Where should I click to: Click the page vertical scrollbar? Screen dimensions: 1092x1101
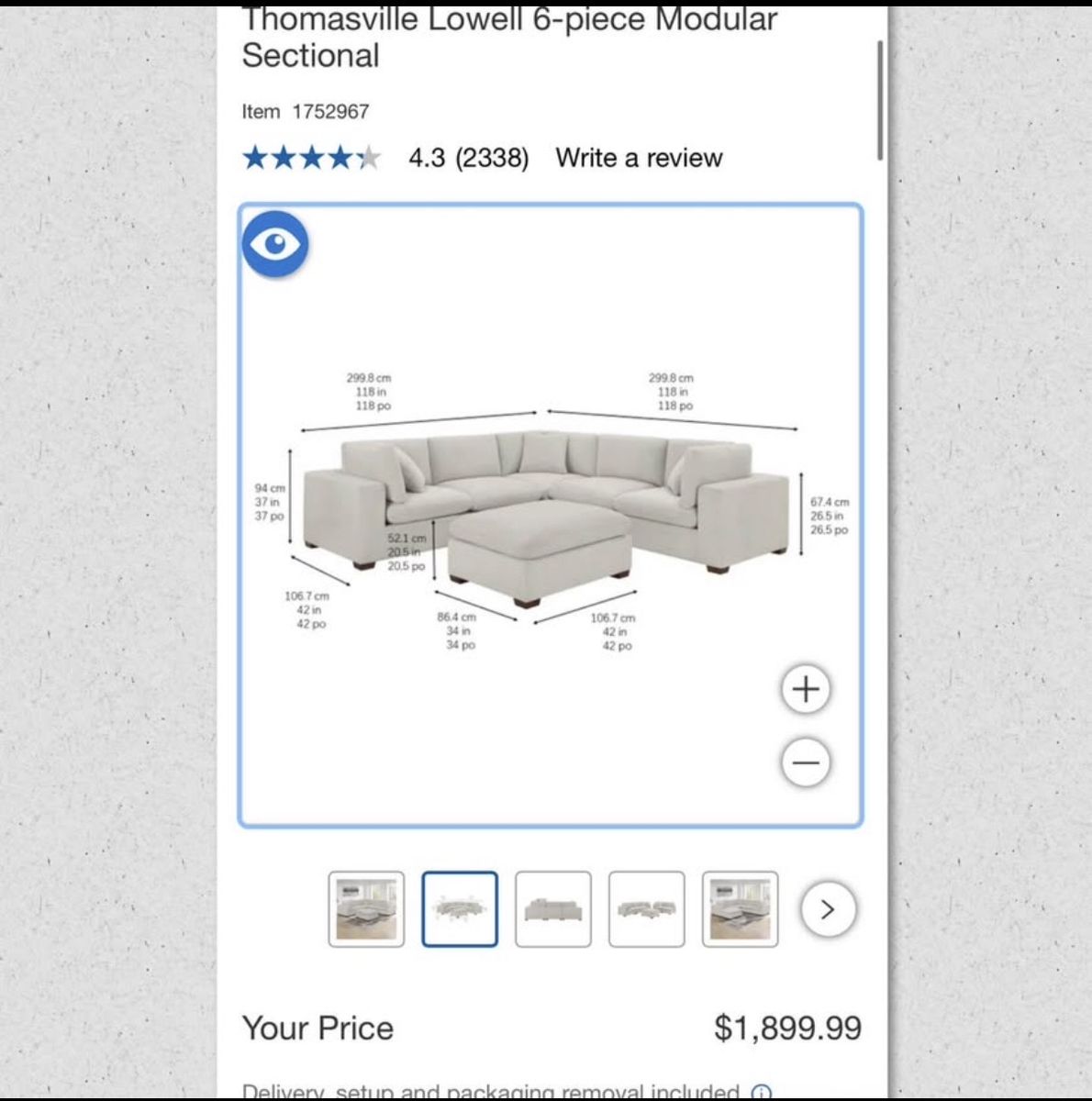880,101
